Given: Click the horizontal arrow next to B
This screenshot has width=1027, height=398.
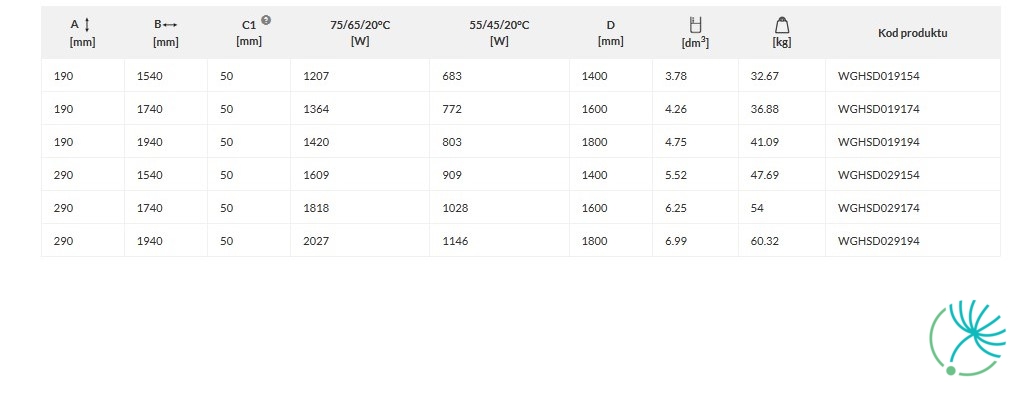Looking at the screenshot, I should point(170,25).
